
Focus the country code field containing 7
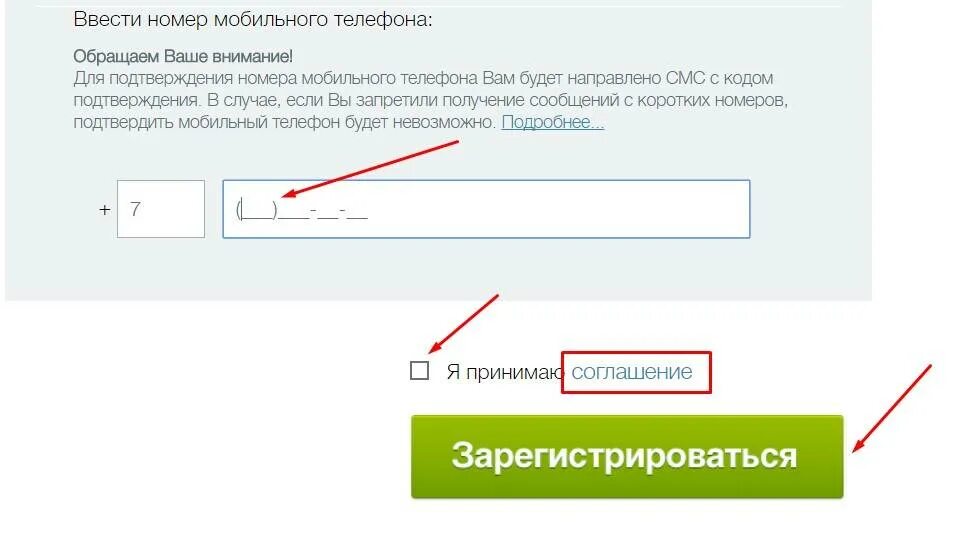click(x=161, y=209)
